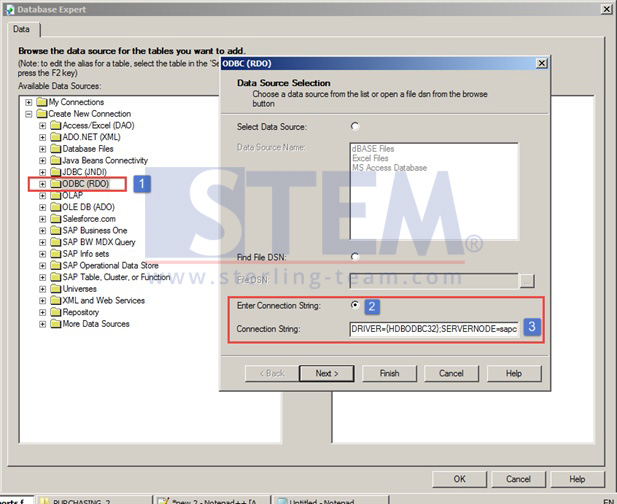Cancel the ODBC (RDO) dialog

pyautogui.click(x=451, y=373)
